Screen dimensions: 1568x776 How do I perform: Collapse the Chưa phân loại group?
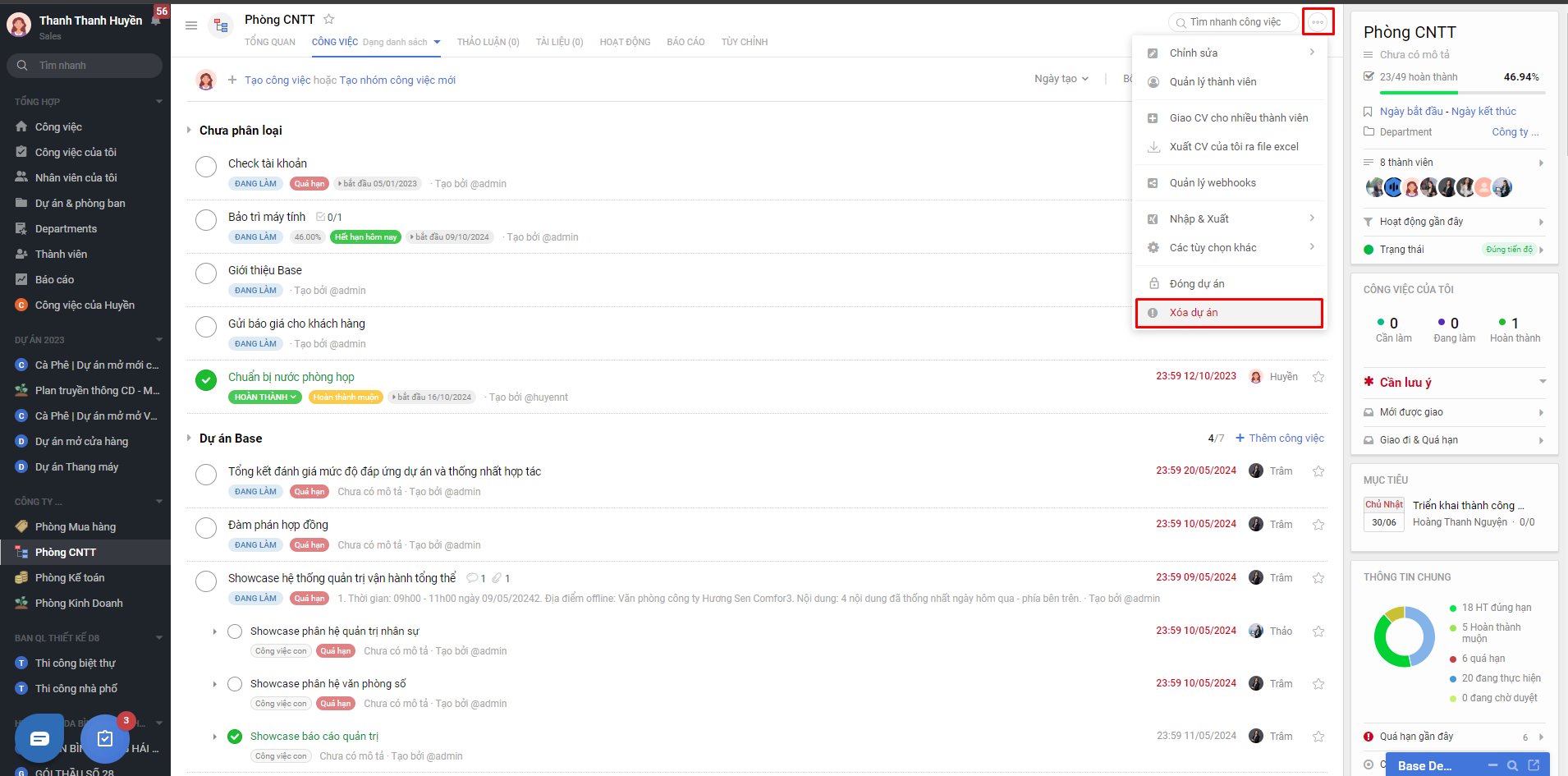(x=189, y=130)
